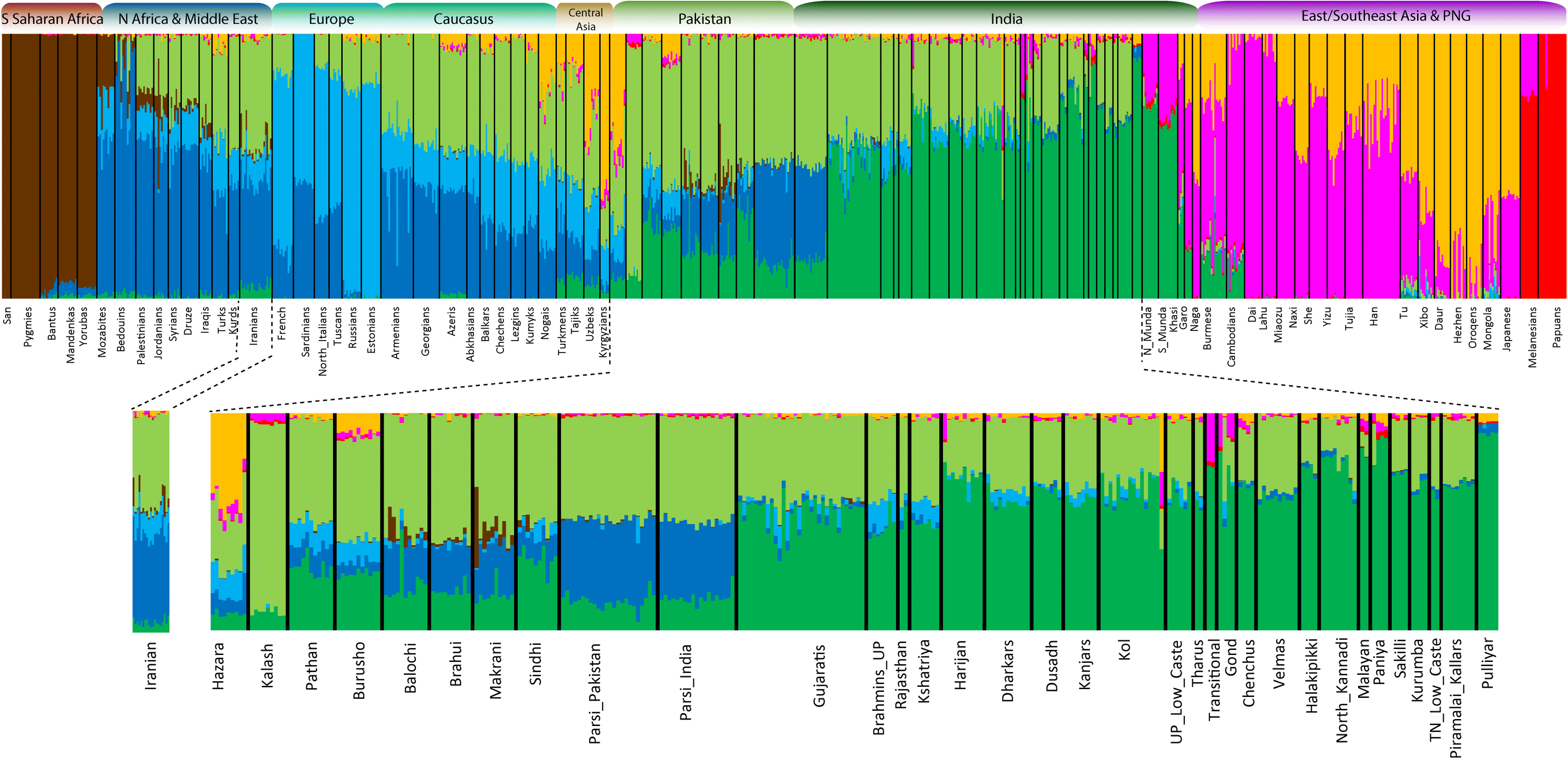Click the 'Parsi_India' population label
Image resolution: width=1568 pixels, height=759 pixels.
(685, 682)
